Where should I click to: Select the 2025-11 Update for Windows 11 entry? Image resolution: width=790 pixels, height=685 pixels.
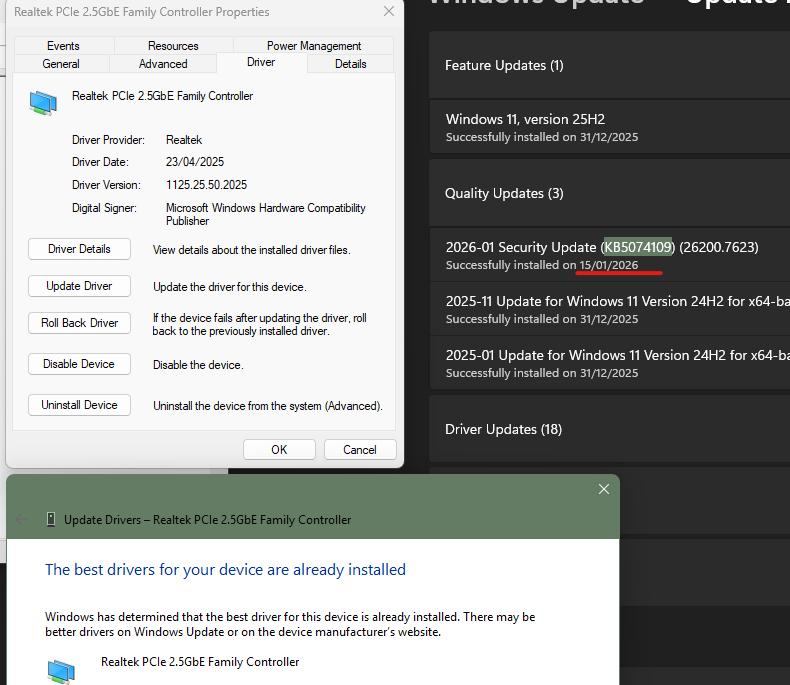point(609,309)
